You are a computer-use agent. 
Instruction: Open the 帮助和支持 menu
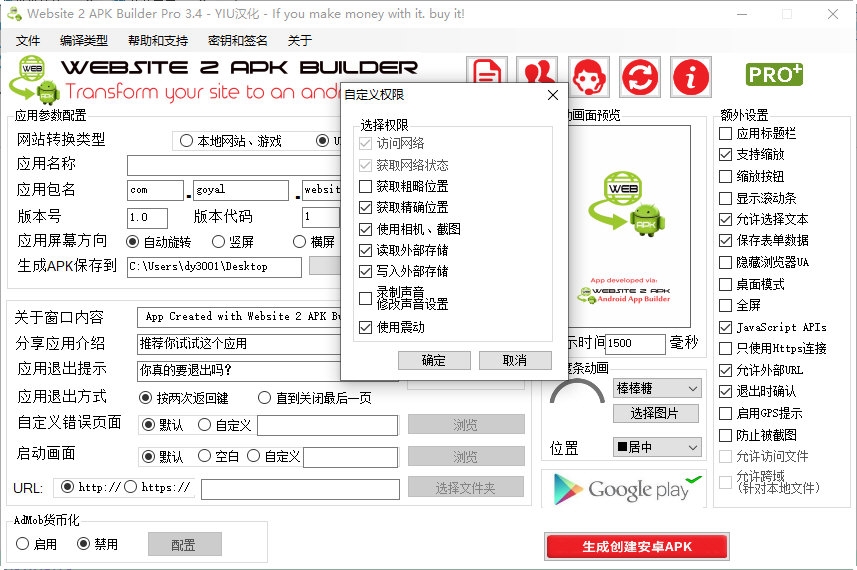pyautogui.click(x=158, y=40)
